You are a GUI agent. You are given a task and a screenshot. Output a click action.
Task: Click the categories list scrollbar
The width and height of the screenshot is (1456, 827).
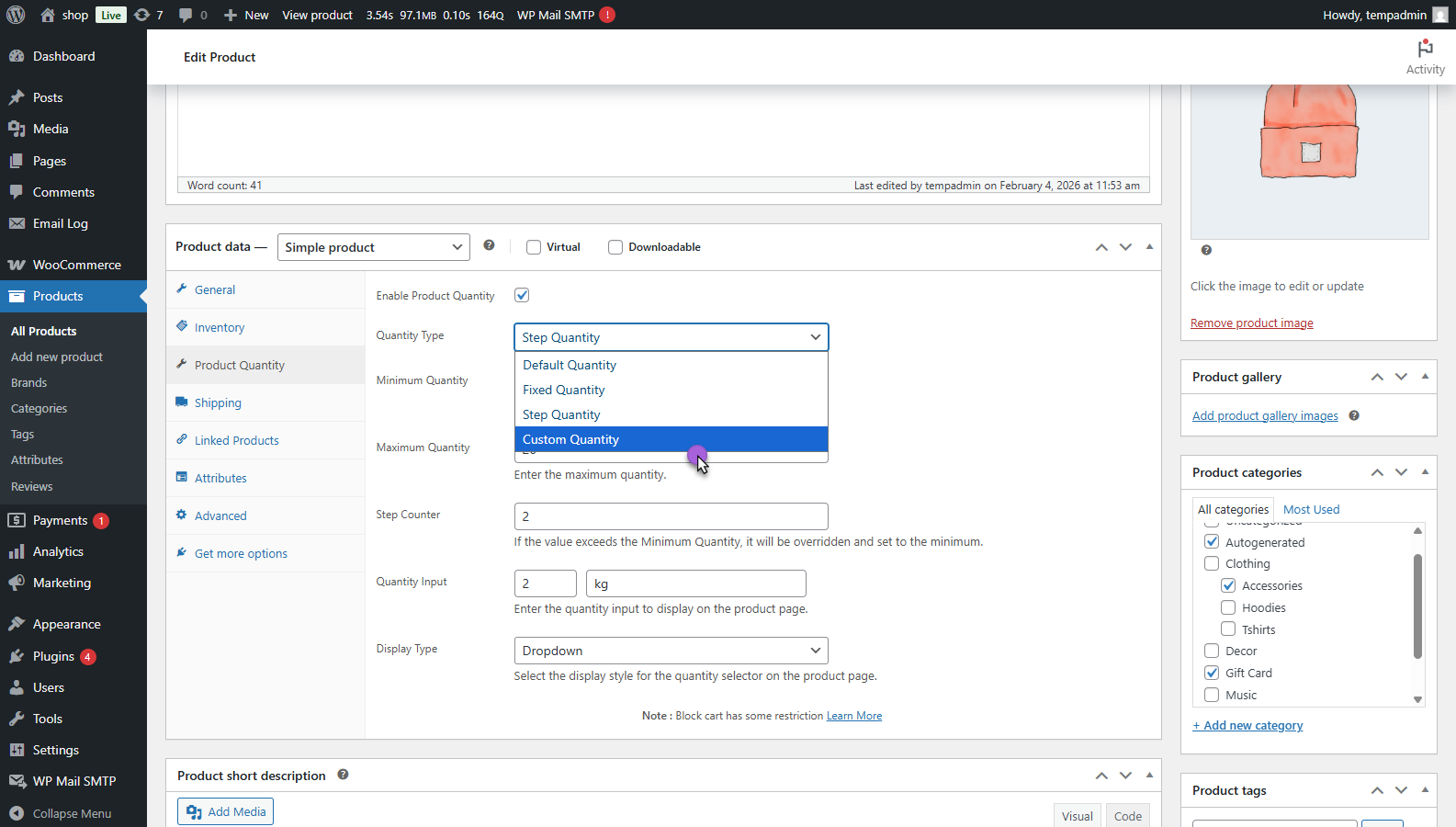click(x=1417, y=606)
